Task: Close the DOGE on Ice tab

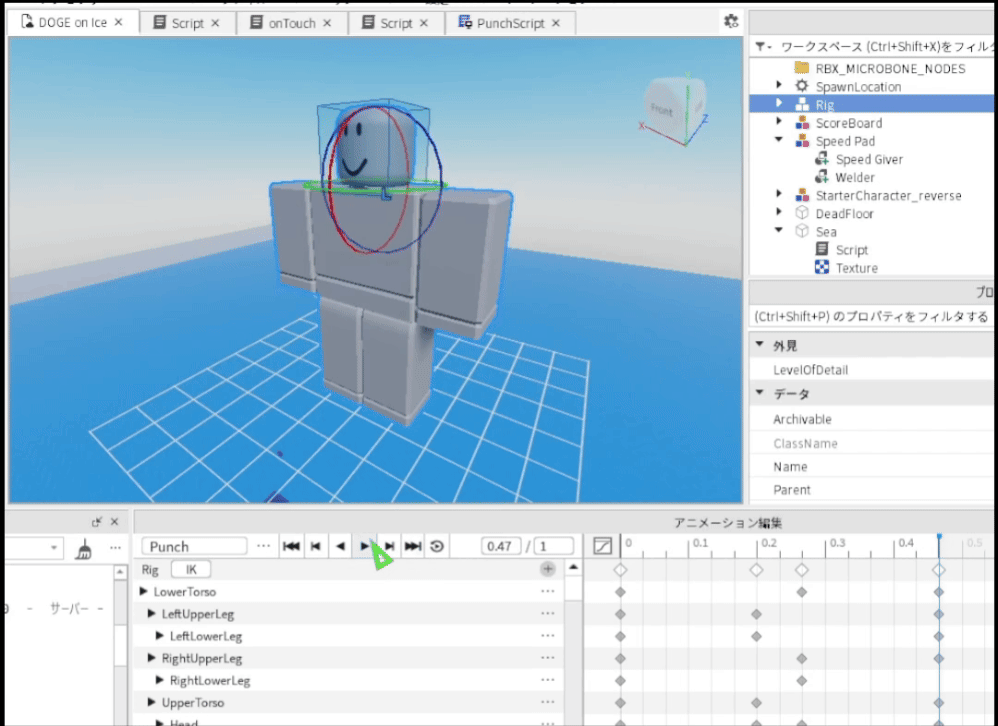Action: point(118,22)
